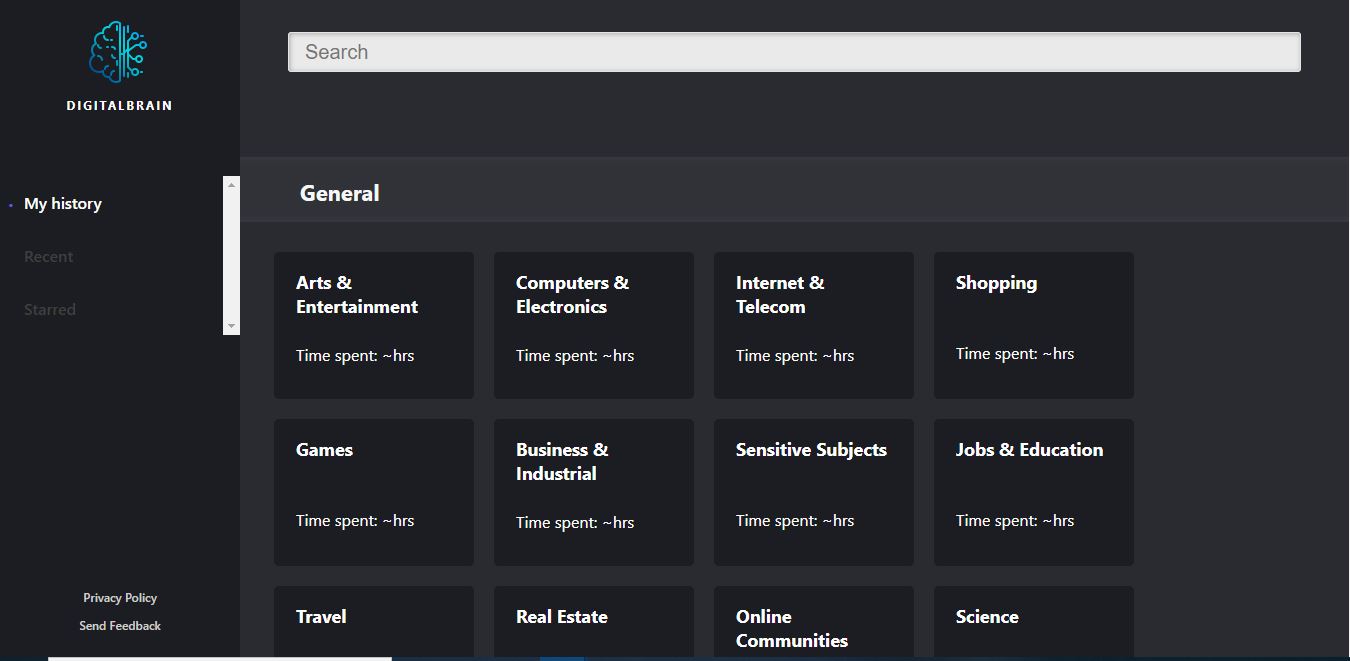This screenshot has height=661, width=1350.
Task: Open the Arts & Entertainment category card
Action: coord(374,325)
